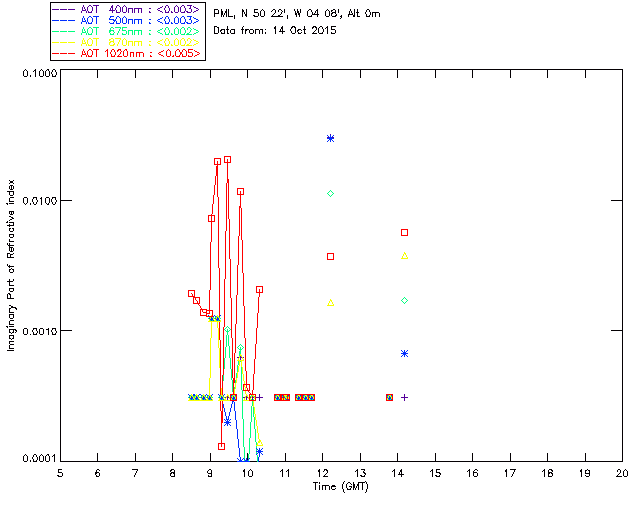Click the x-axis tick label 13
This screenshot has width=640, height=512.
360,473
